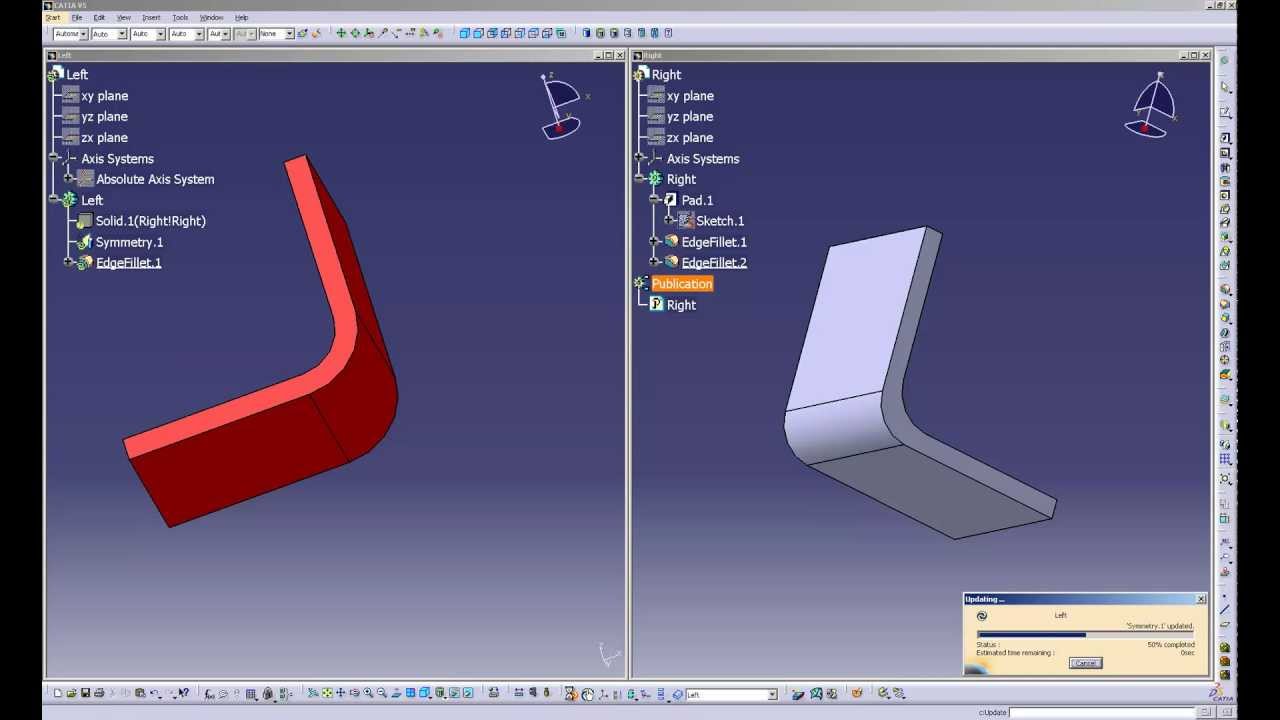Click the compass in the Left window
Viewport: 1280px width, 720px height.
tap(561, 106)
